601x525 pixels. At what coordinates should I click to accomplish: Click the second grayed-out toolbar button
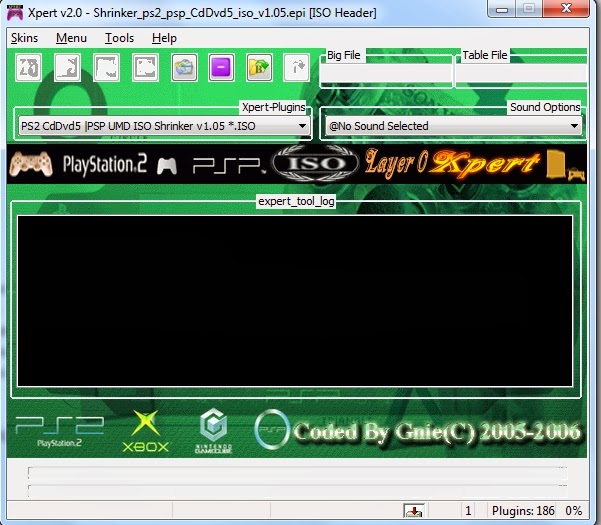(x=68, y=68)
